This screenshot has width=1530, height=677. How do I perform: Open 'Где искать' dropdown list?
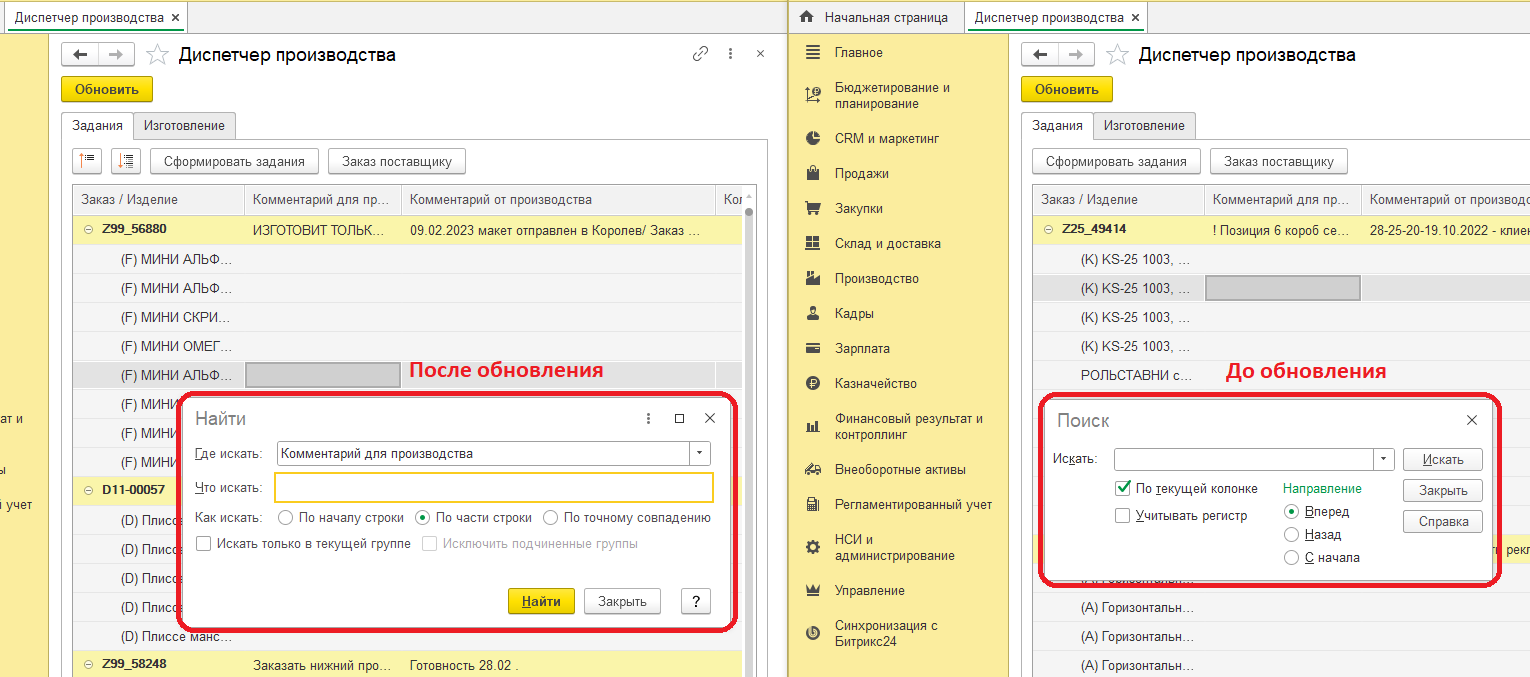tap(699, 454)
